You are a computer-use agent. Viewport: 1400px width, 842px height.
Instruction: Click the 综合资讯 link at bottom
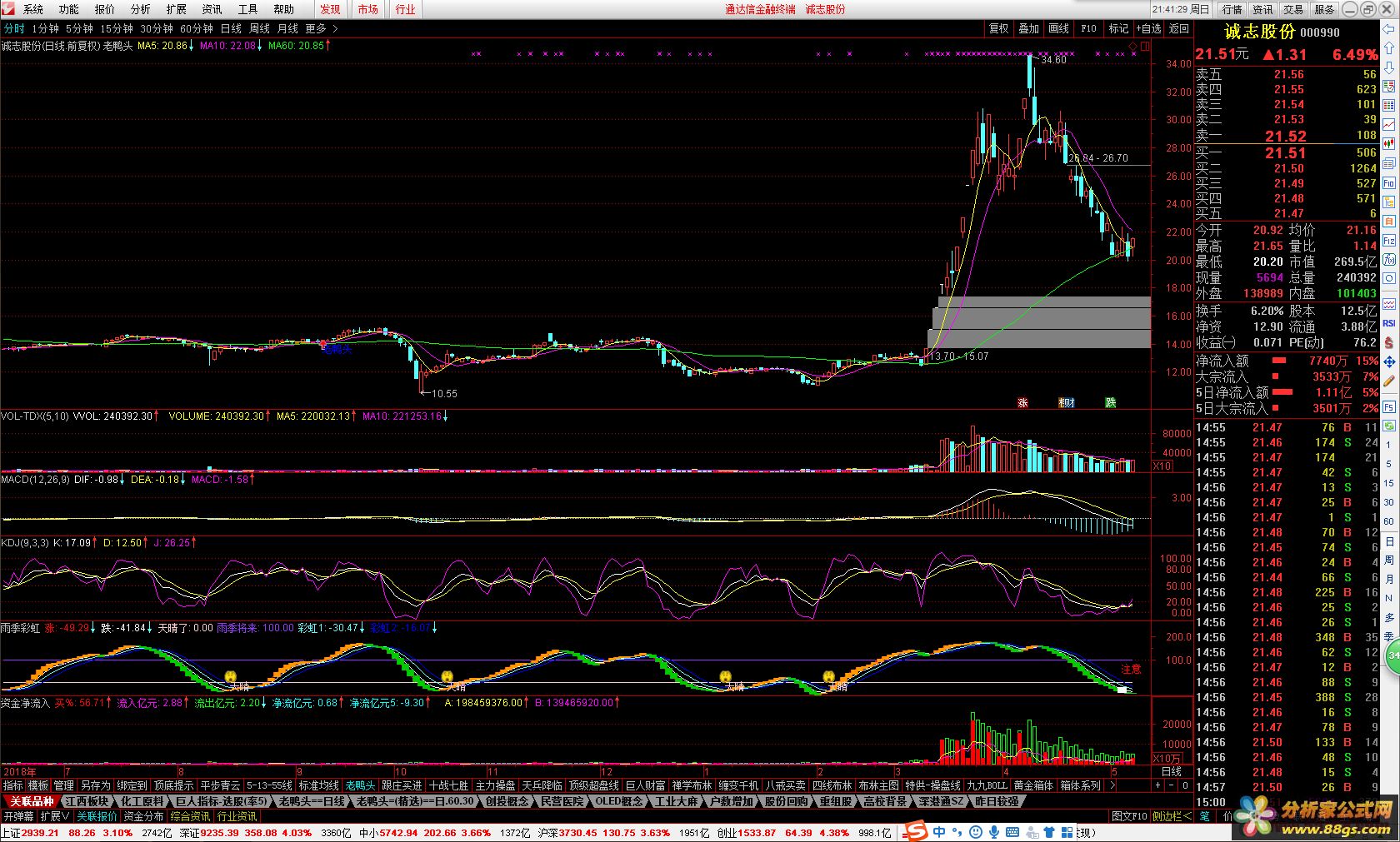pos(191,816)
